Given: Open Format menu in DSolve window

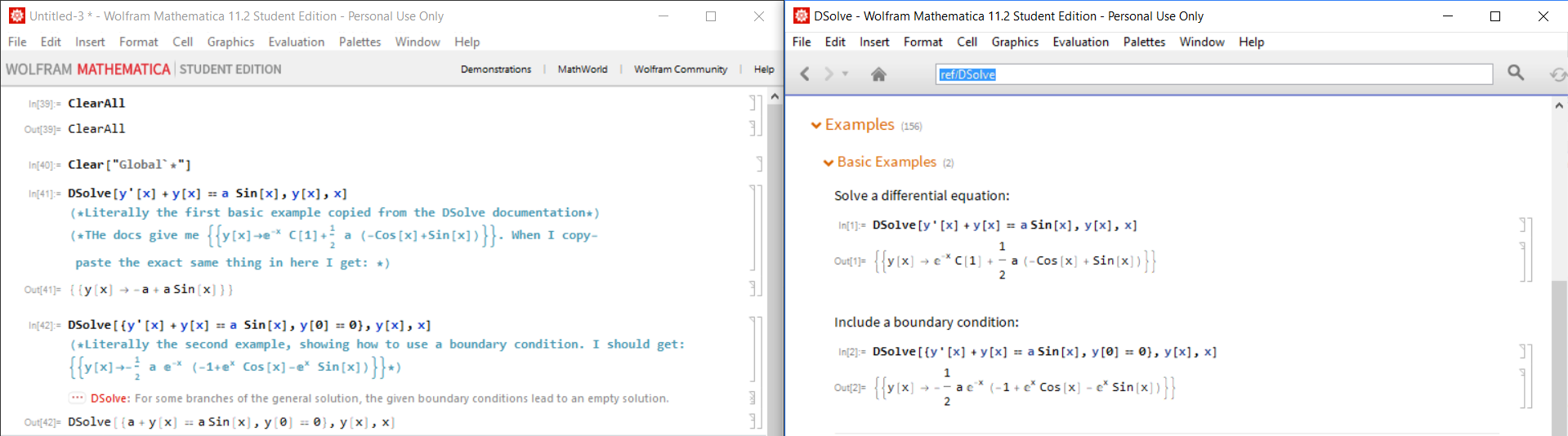Looking at the screenshot, I should pyautogui.click(x=923, y=42).
